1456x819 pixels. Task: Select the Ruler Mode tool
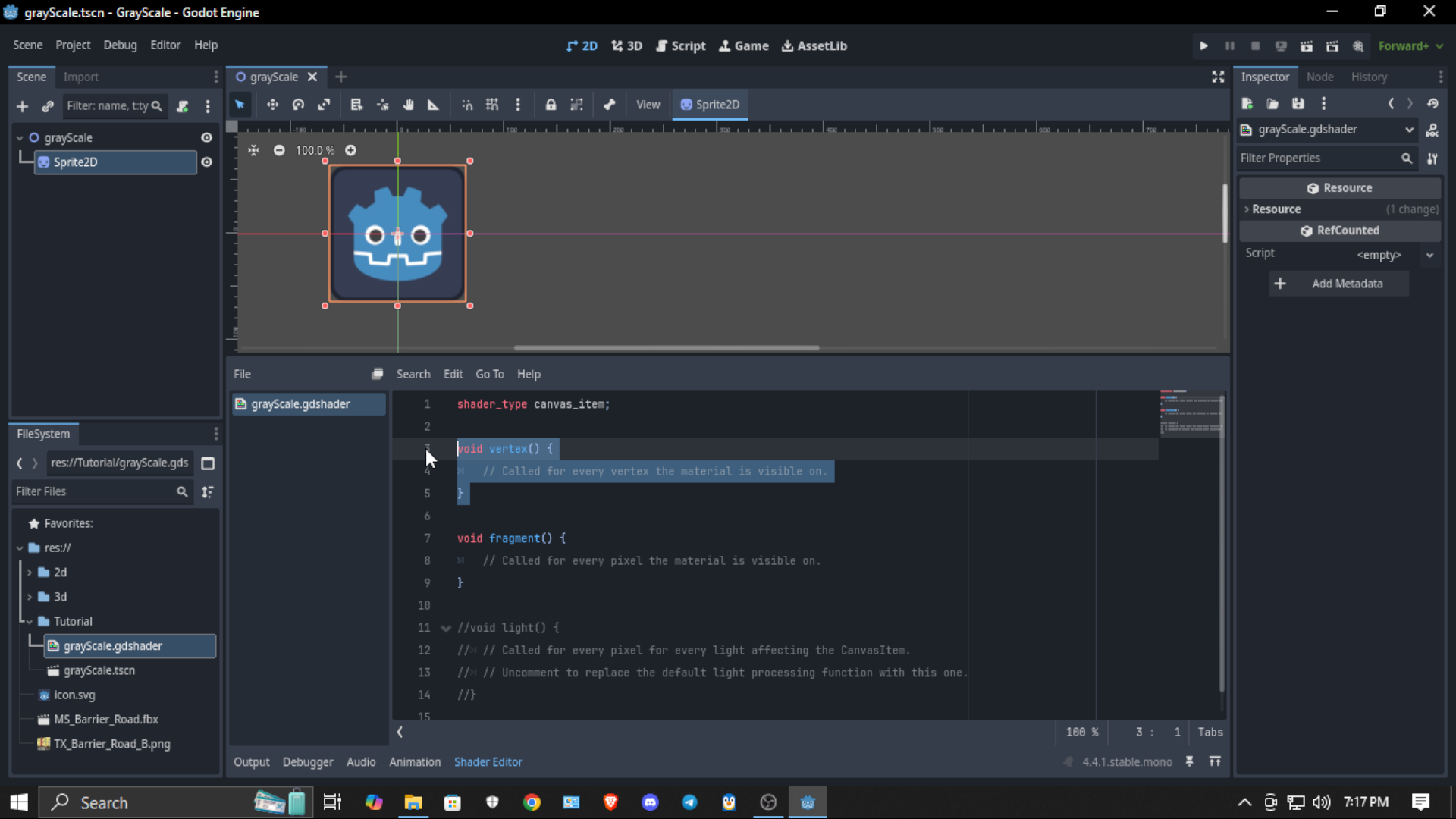(x=433, y=105)
